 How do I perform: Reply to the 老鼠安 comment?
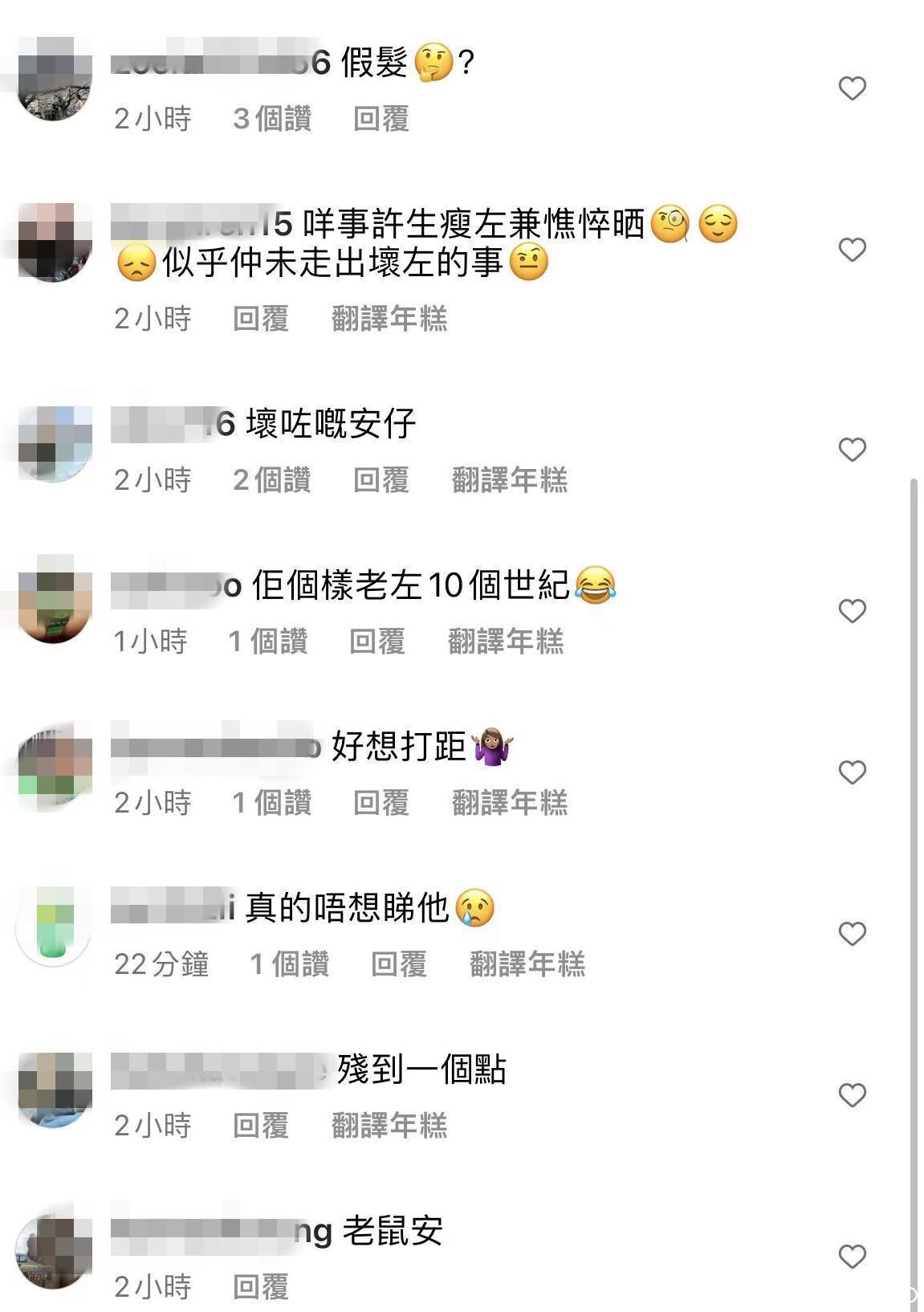point(261,1287)
